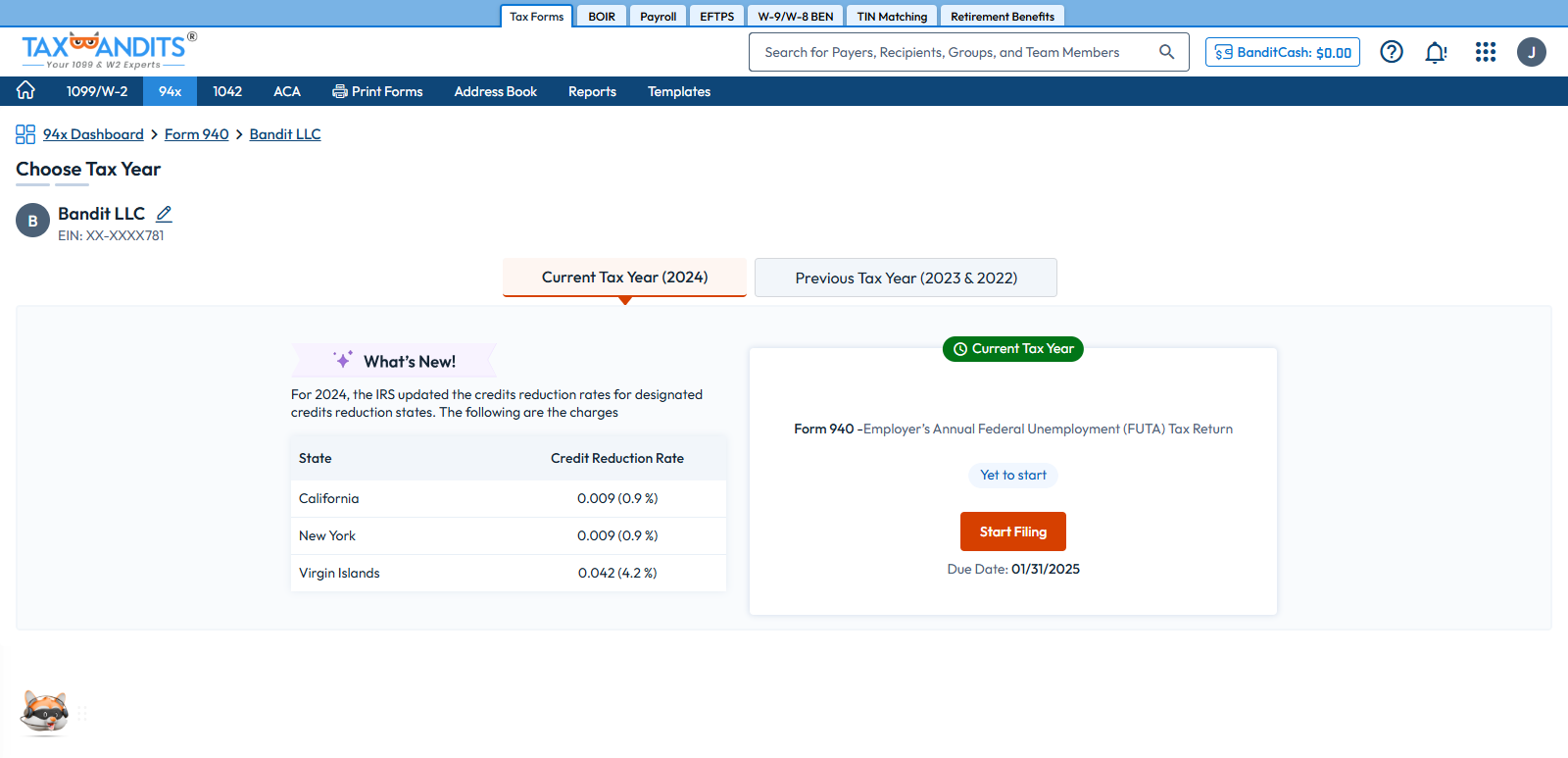
Task: Open BanditCash balance button
Action: [1282, 52]
